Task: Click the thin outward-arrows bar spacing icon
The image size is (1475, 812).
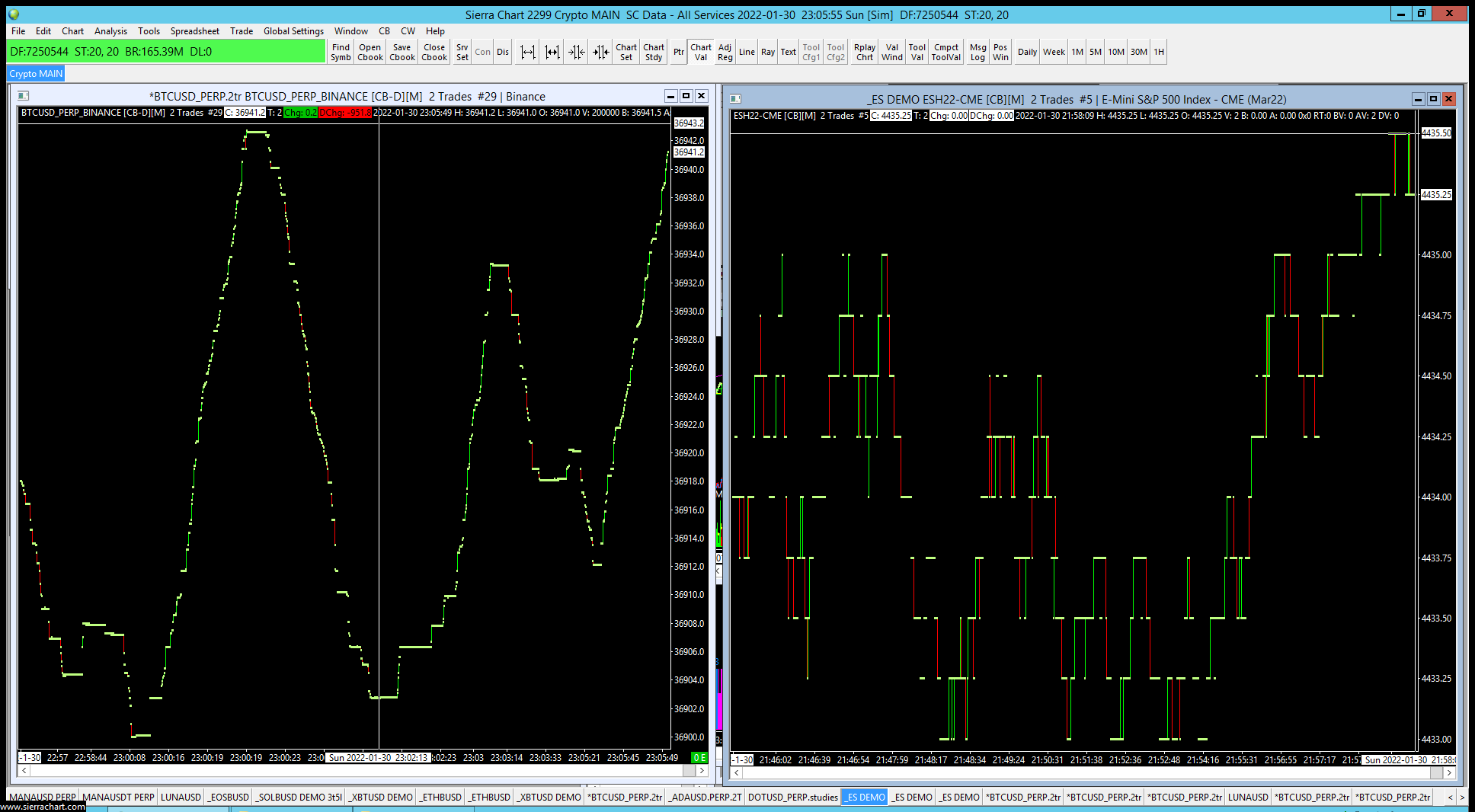Action: coord(527,52)
